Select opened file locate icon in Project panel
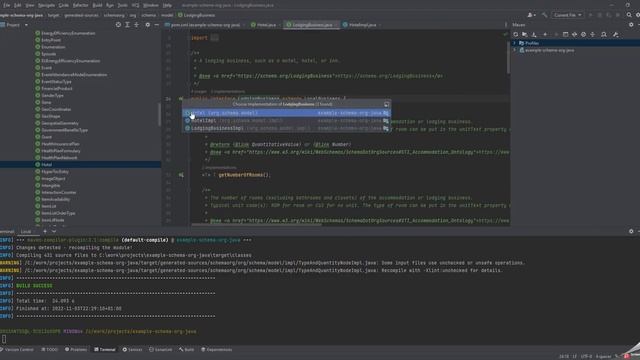The width and height of the screenshot is (640, 360). pyautogui.click(x=118, y=25)
